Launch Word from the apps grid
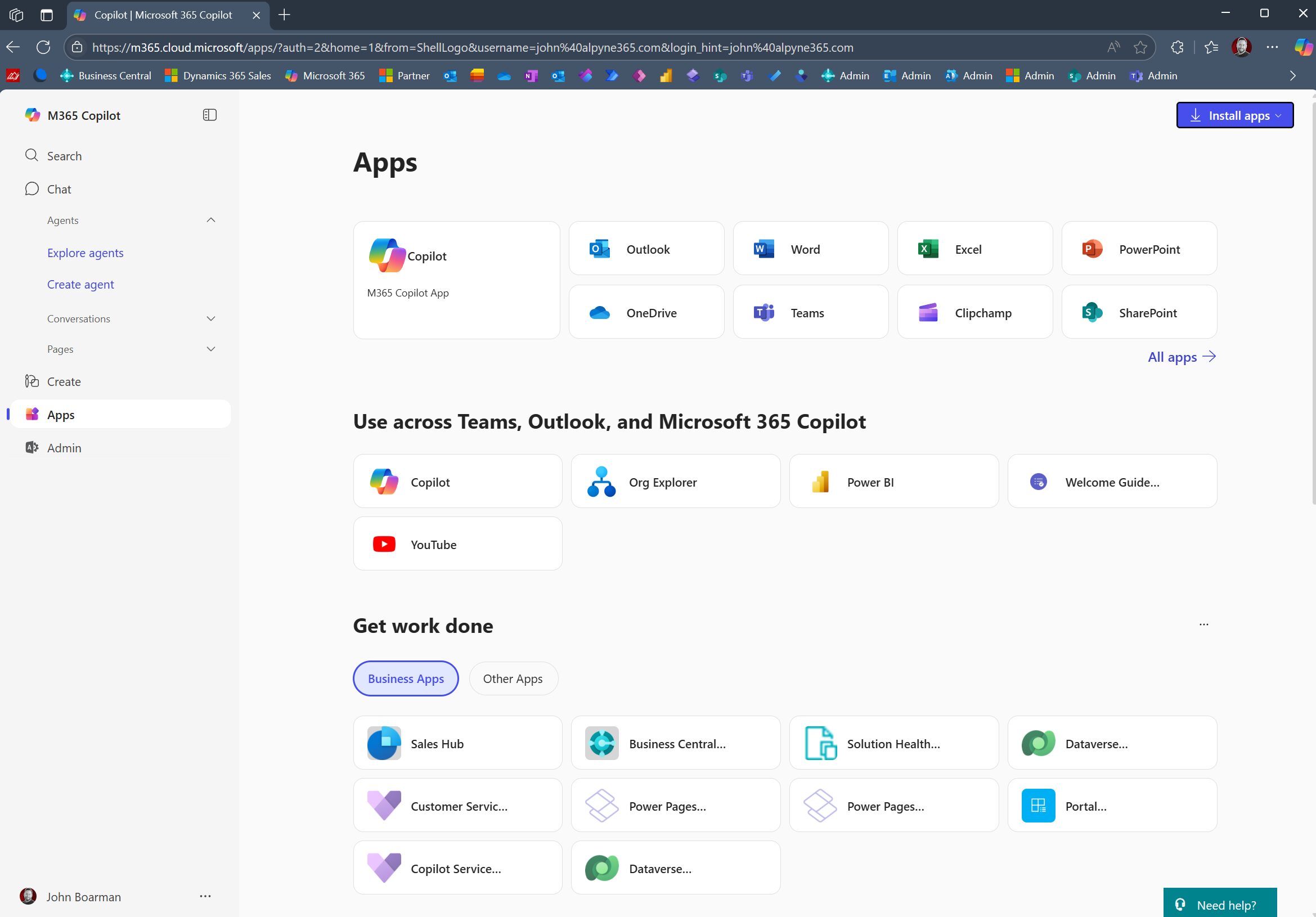This screenshot has width=1316, height=917. 810,249
